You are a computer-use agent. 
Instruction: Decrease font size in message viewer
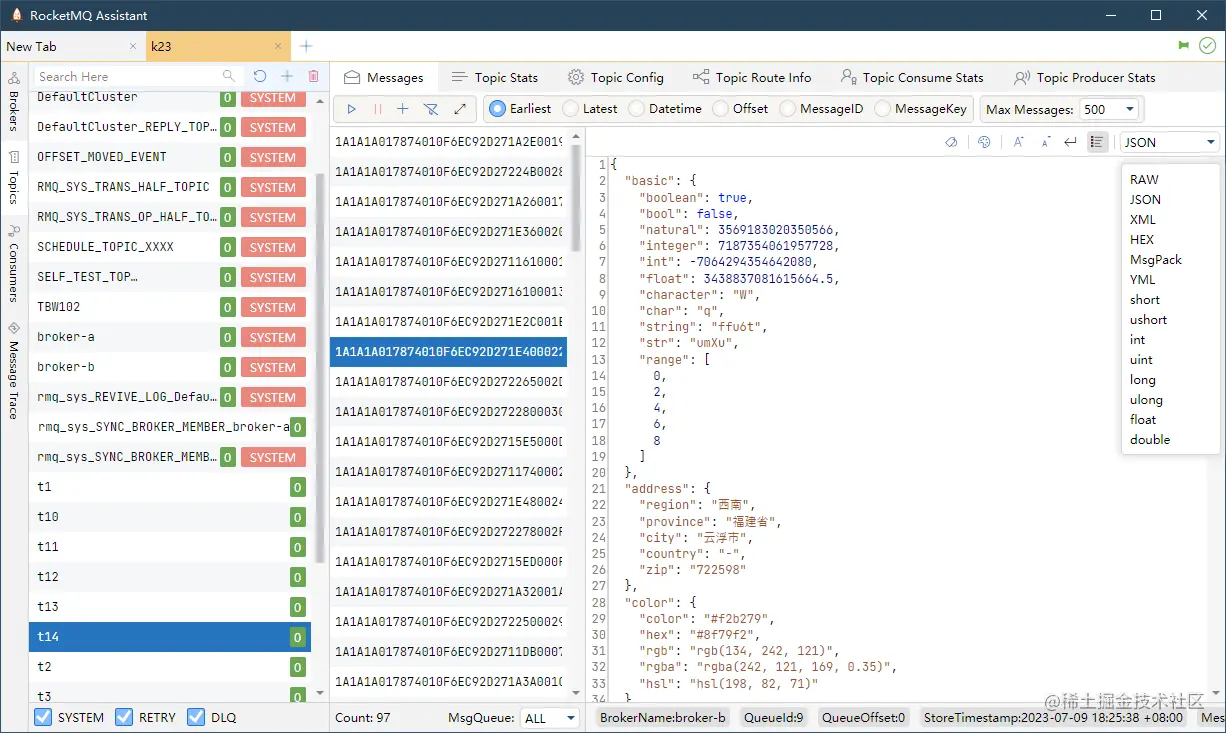1046,142
